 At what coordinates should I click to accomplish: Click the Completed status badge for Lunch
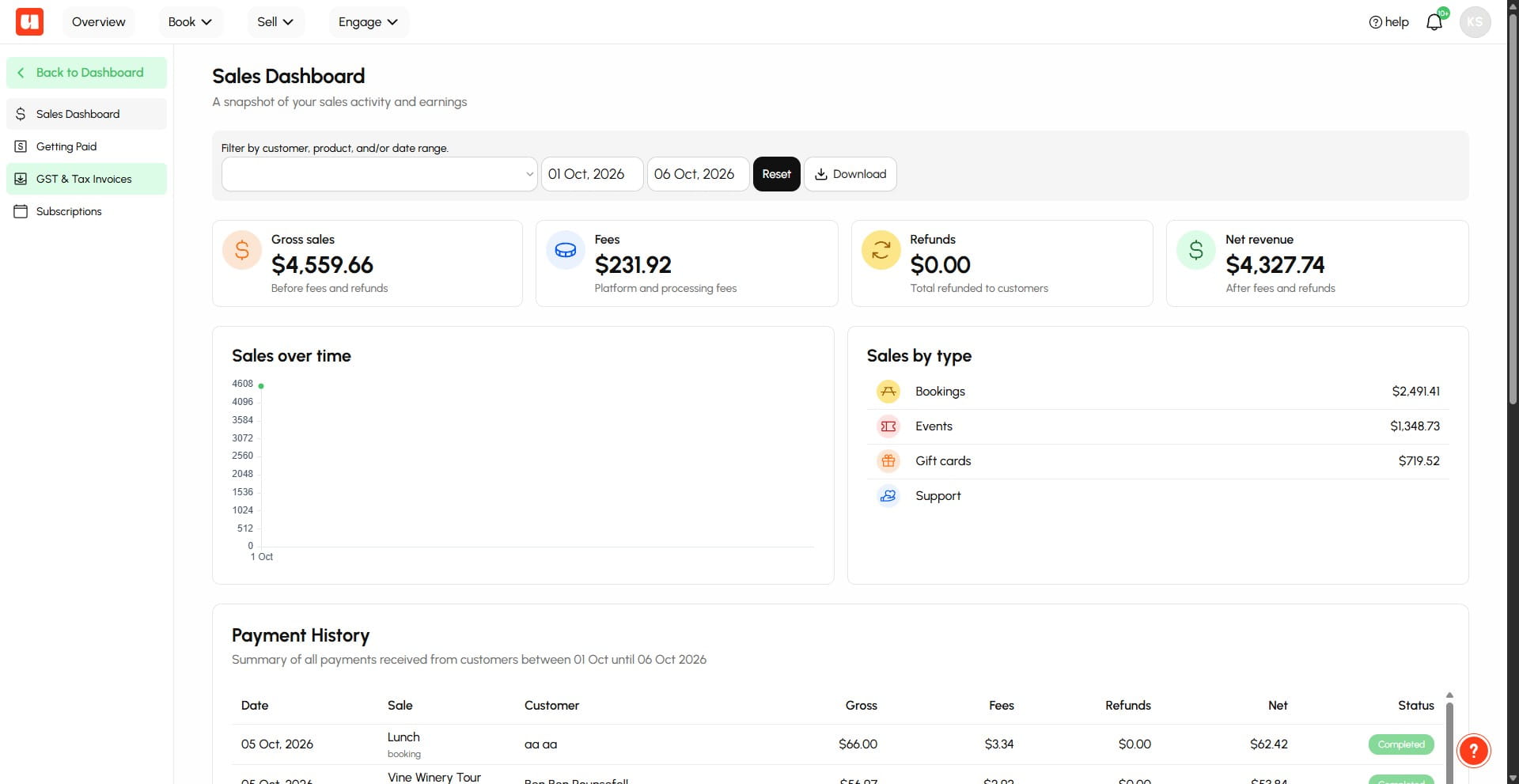1401,744
